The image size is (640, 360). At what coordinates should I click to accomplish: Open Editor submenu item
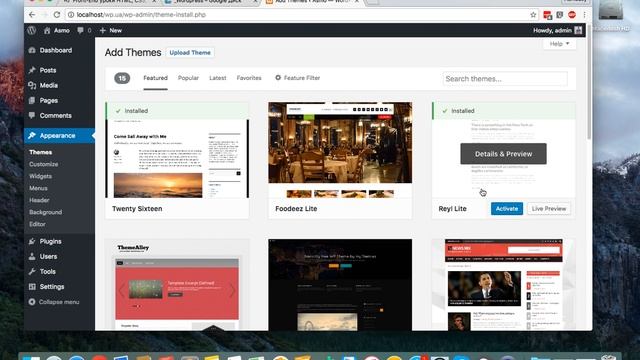[37, 224]
